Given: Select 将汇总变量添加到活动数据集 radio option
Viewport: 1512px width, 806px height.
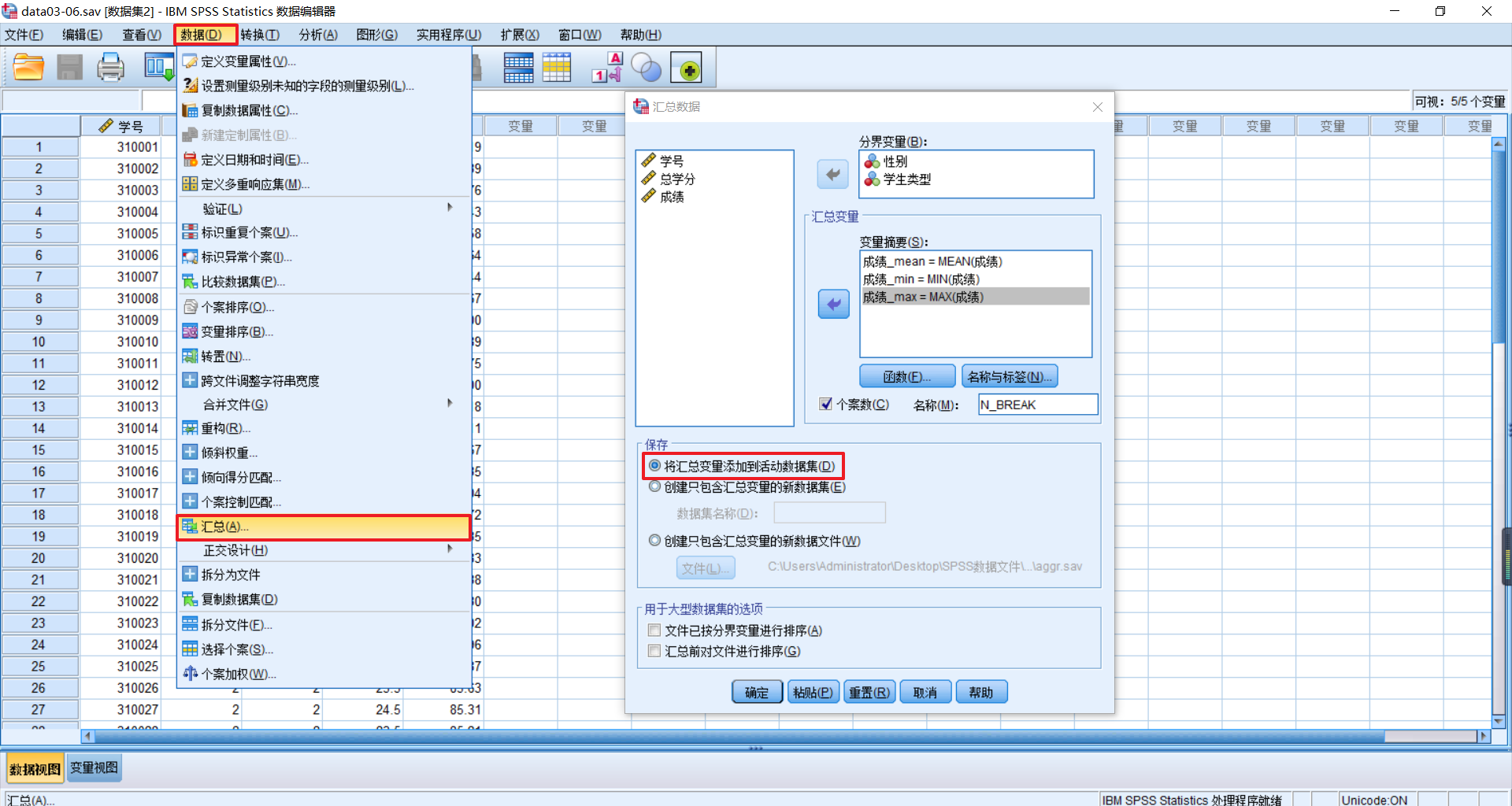Looking at the screenshot, I should click(654, 466).
